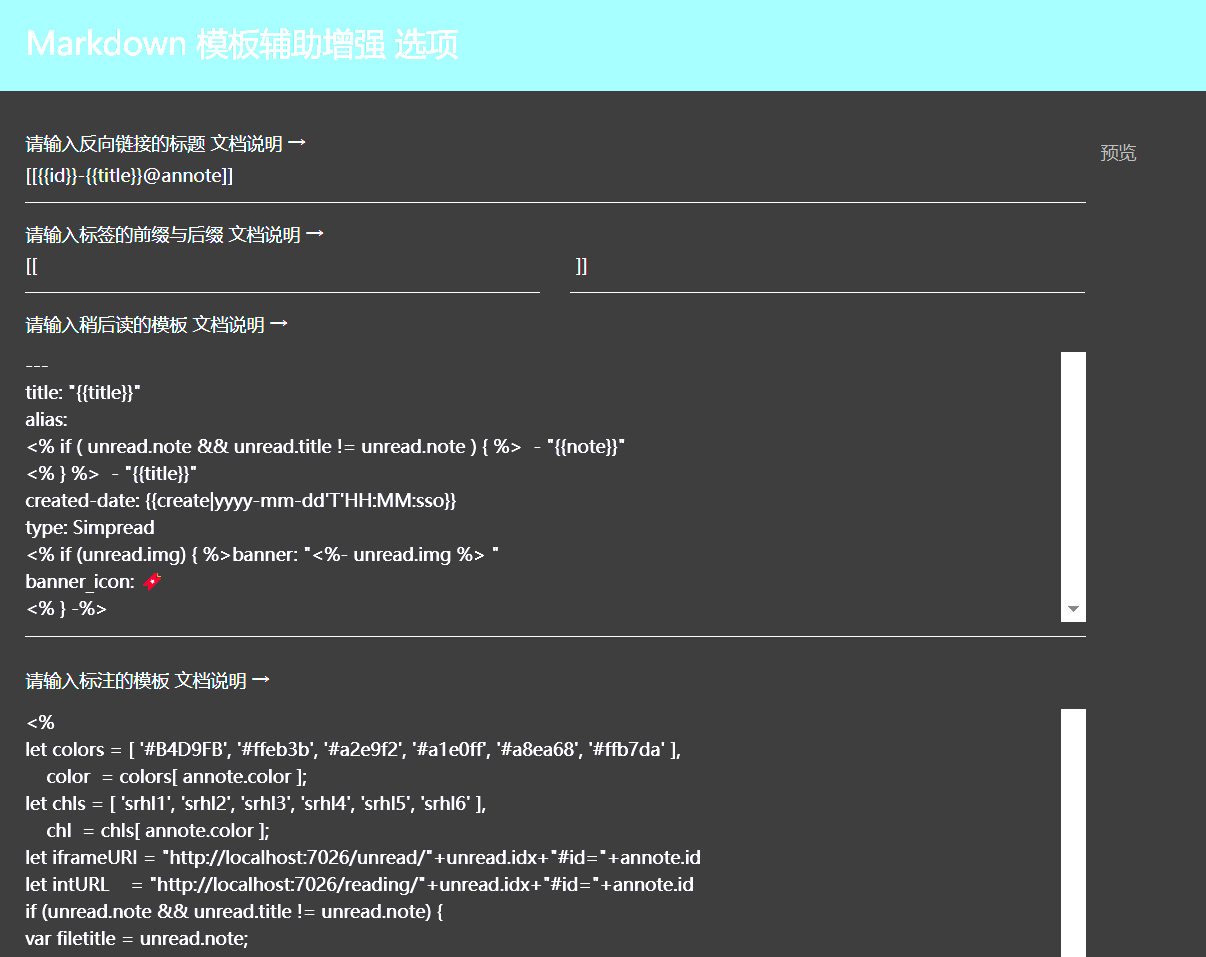Focus the tag prefix field containing [[
The width and height of the screenshot is (1206, 957).
(282, 267)
